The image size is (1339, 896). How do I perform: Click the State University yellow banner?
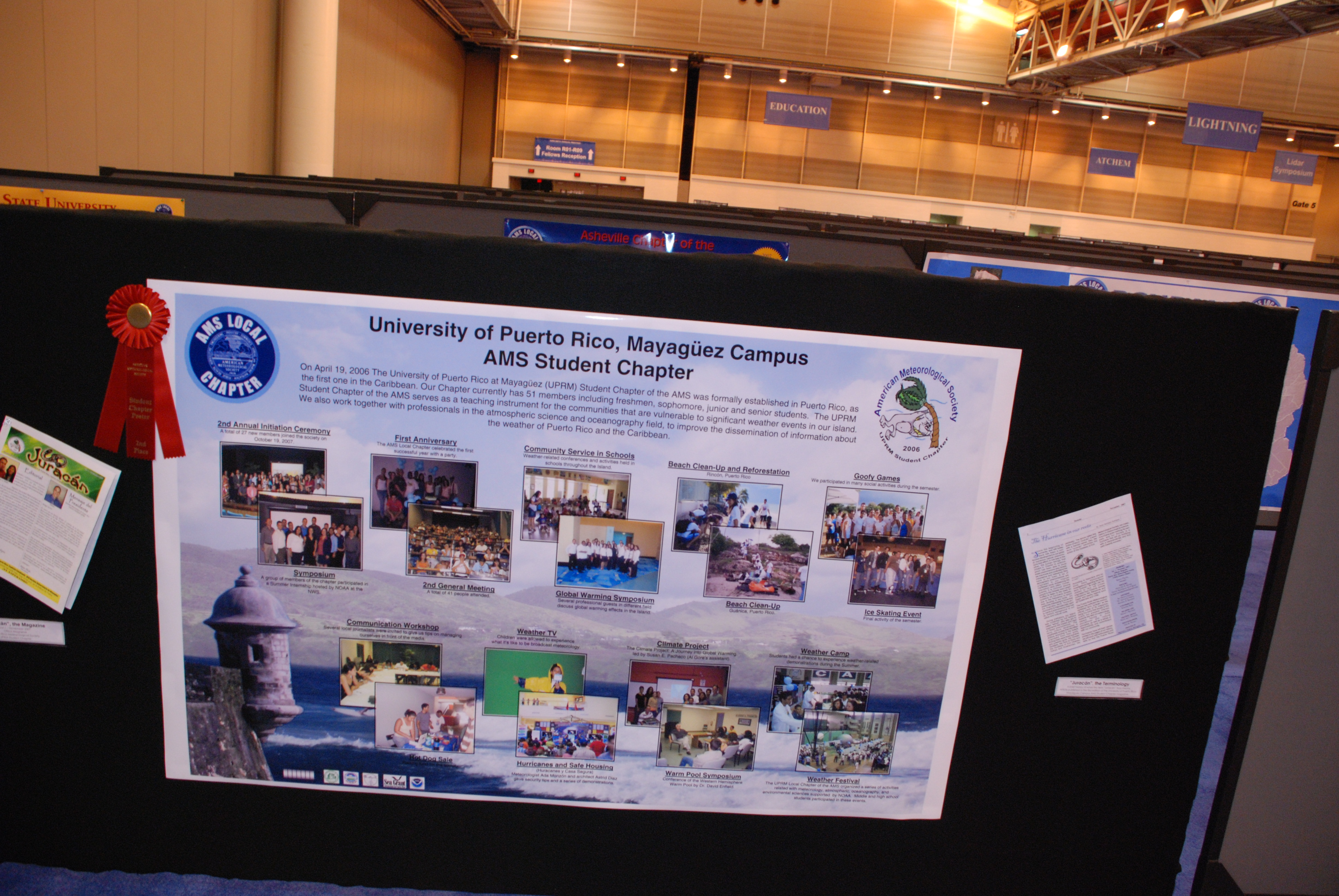point(92,200)
